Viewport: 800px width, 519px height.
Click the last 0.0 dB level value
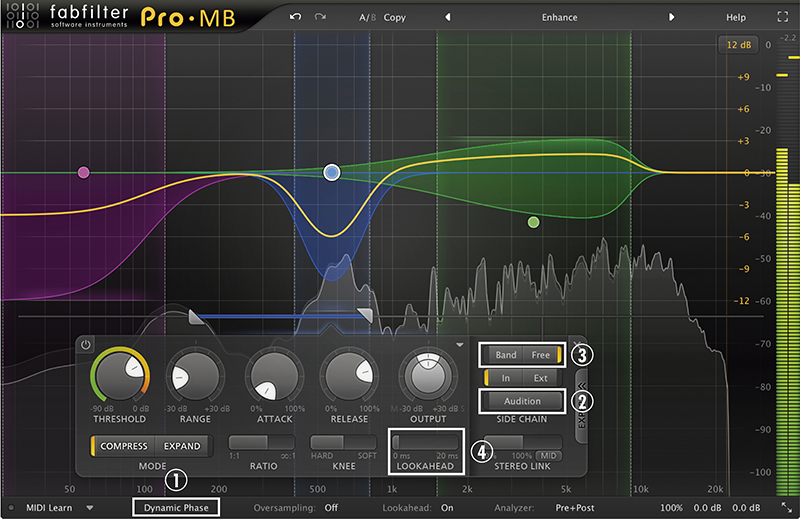pyautogui.click(x=746, y=508)
